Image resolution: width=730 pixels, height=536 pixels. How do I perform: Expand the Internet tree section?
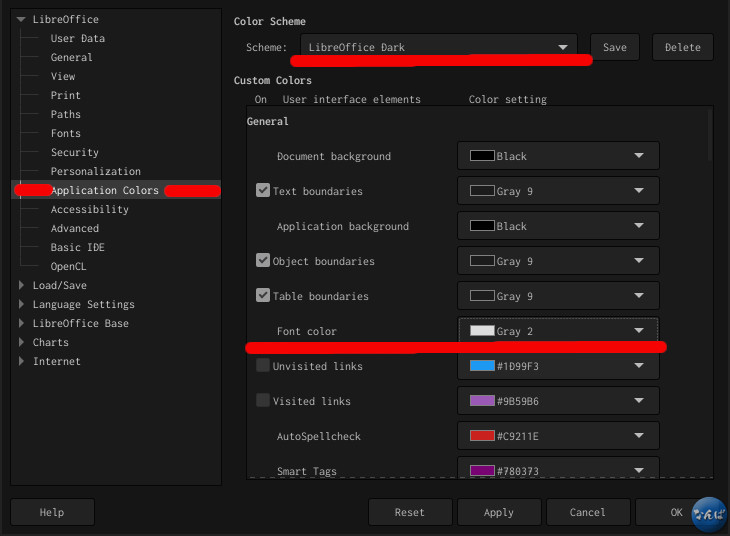coord(21,361)
